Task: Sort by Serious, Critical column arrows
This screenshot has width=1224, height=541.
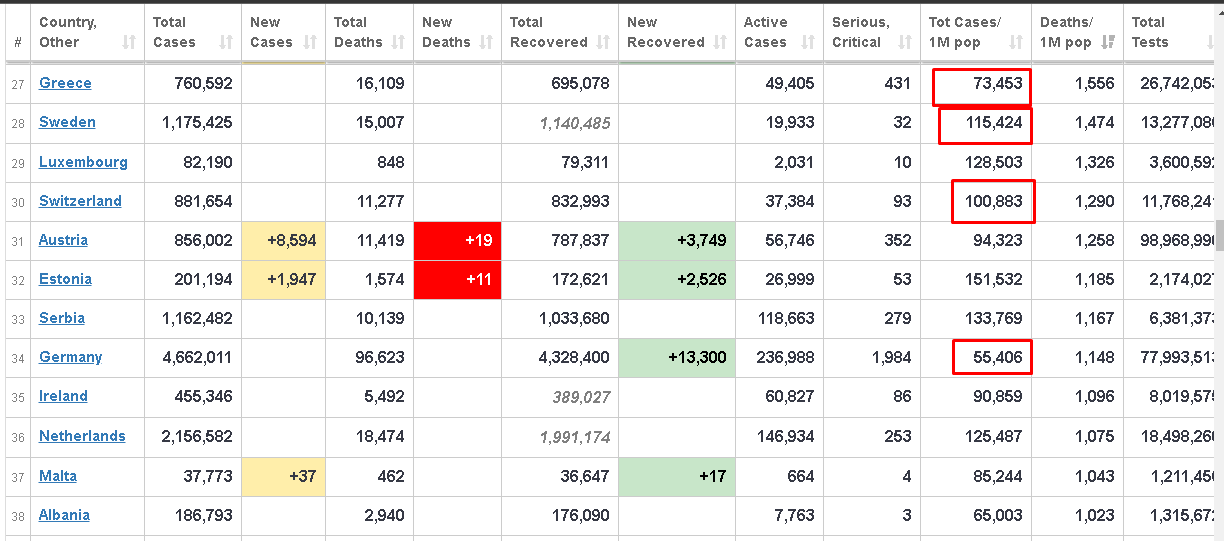Action: coord(904,42)
